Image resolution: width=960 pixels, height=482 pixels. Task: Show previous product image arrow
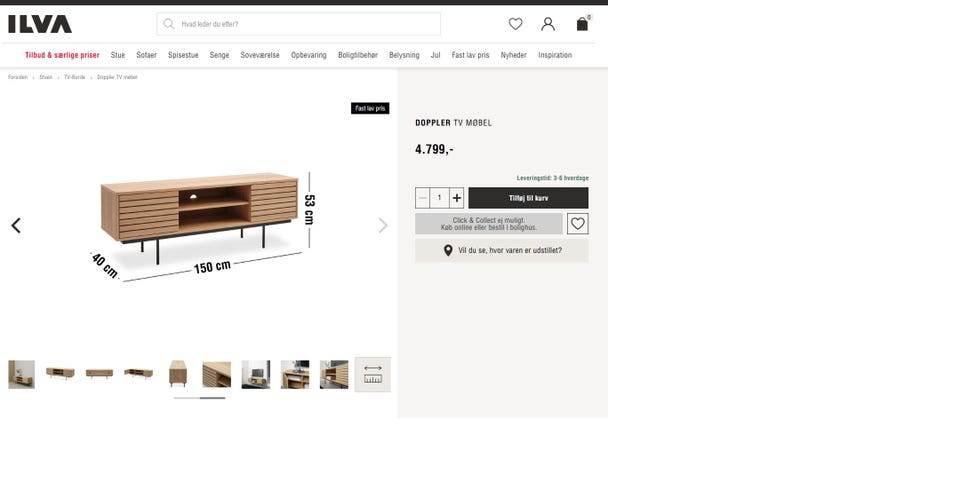point(16,225)
